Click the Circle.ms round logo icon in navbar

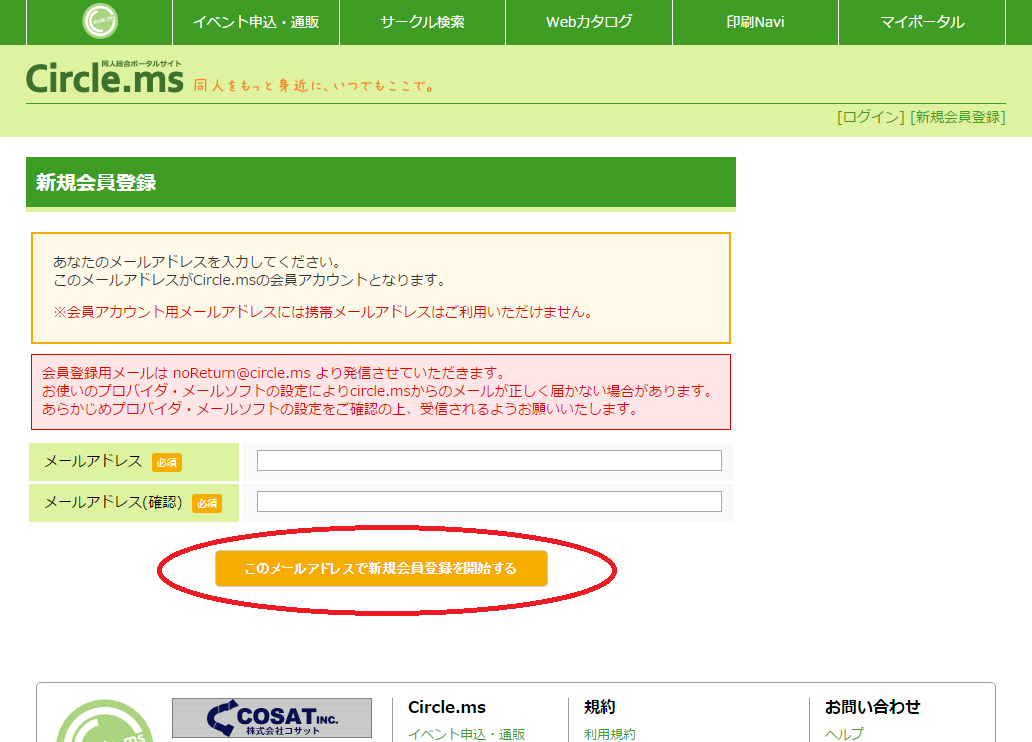pyautogui.click(x=100, y=21)
